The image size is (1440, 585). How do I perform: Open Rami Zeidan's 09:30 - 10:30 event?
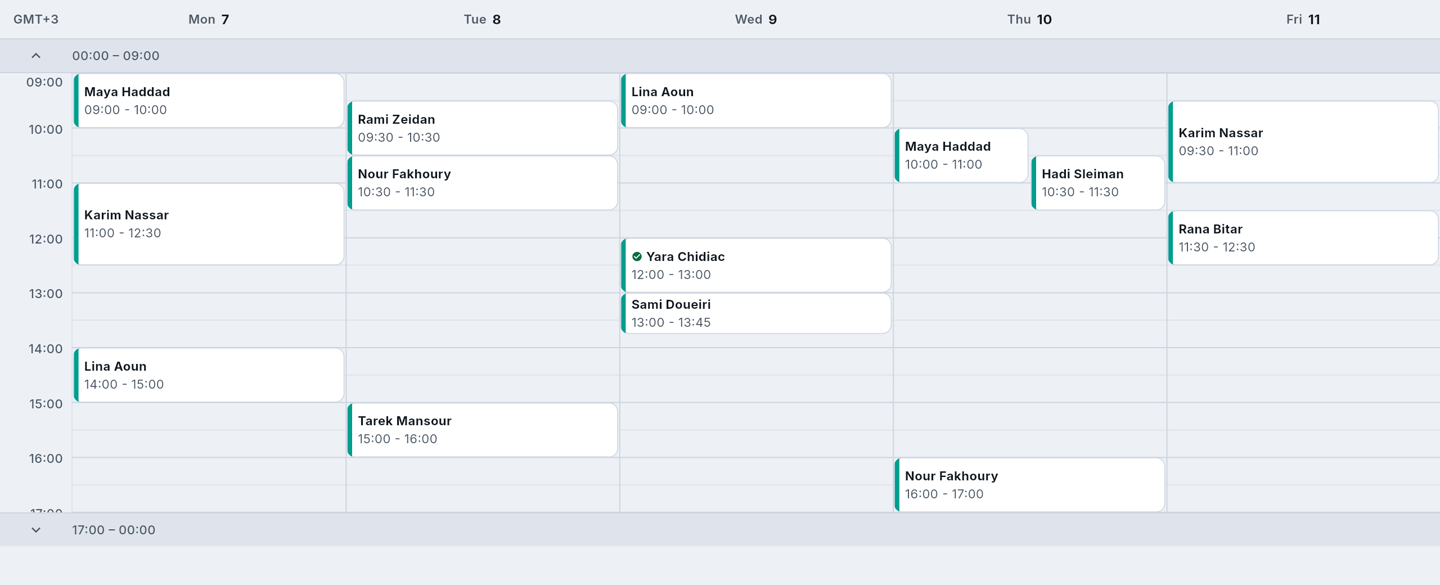click(x=482, y=128)
